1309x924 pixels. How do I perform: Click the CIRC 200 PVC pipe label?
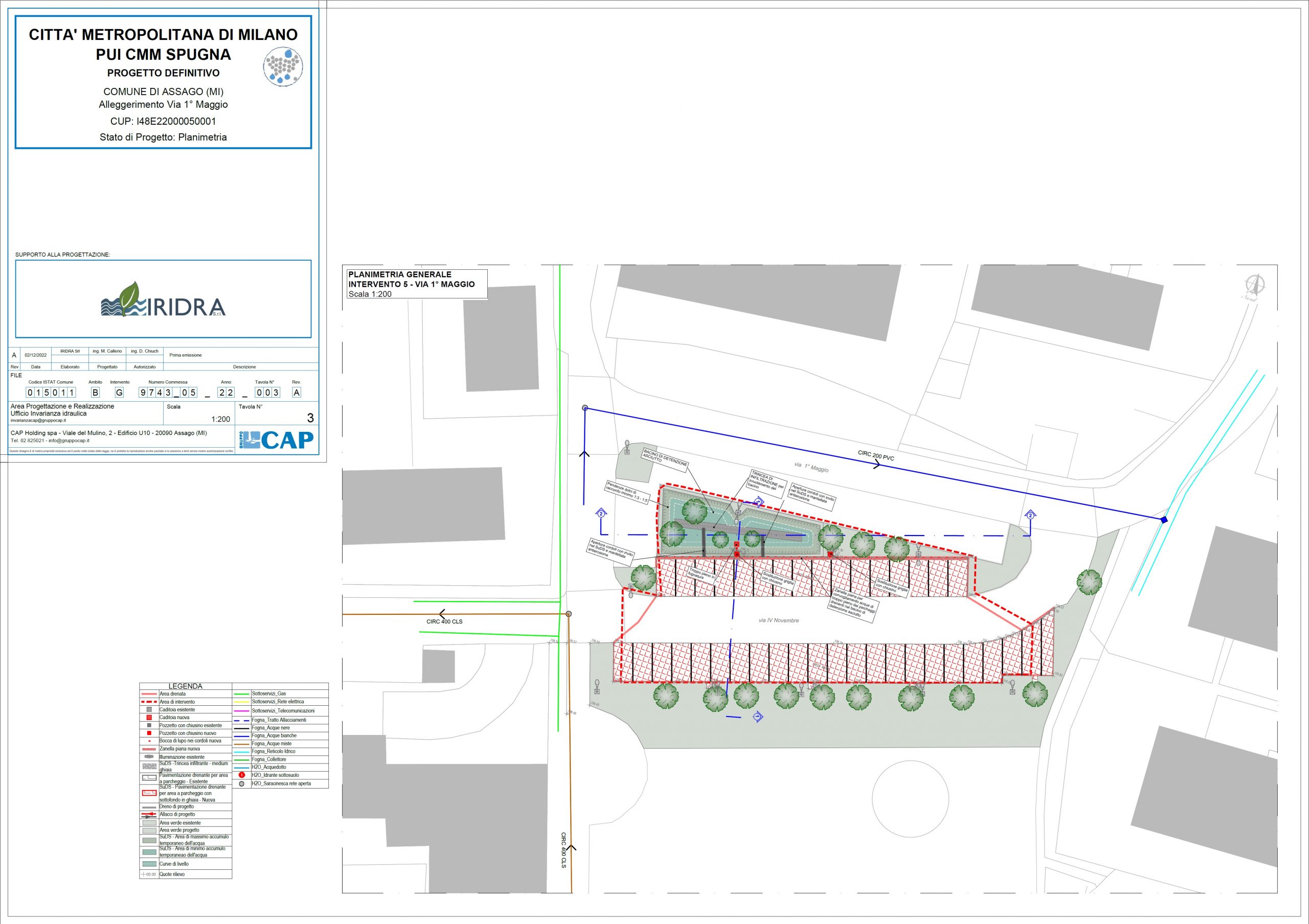(x=876, y=455)
